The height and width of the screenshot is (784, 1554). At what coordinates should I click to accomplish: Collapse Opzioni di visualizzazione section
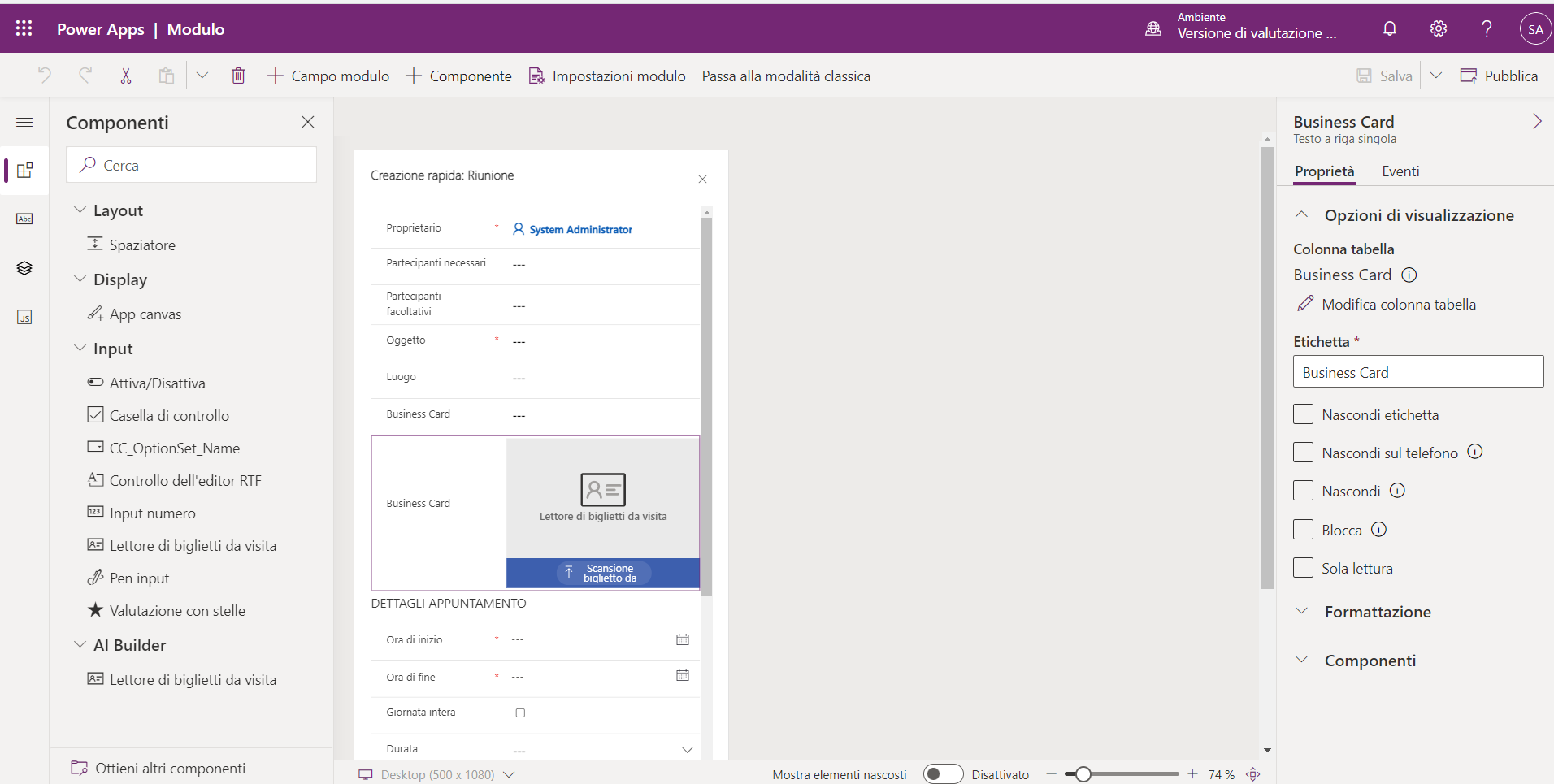pos(1301,214)
